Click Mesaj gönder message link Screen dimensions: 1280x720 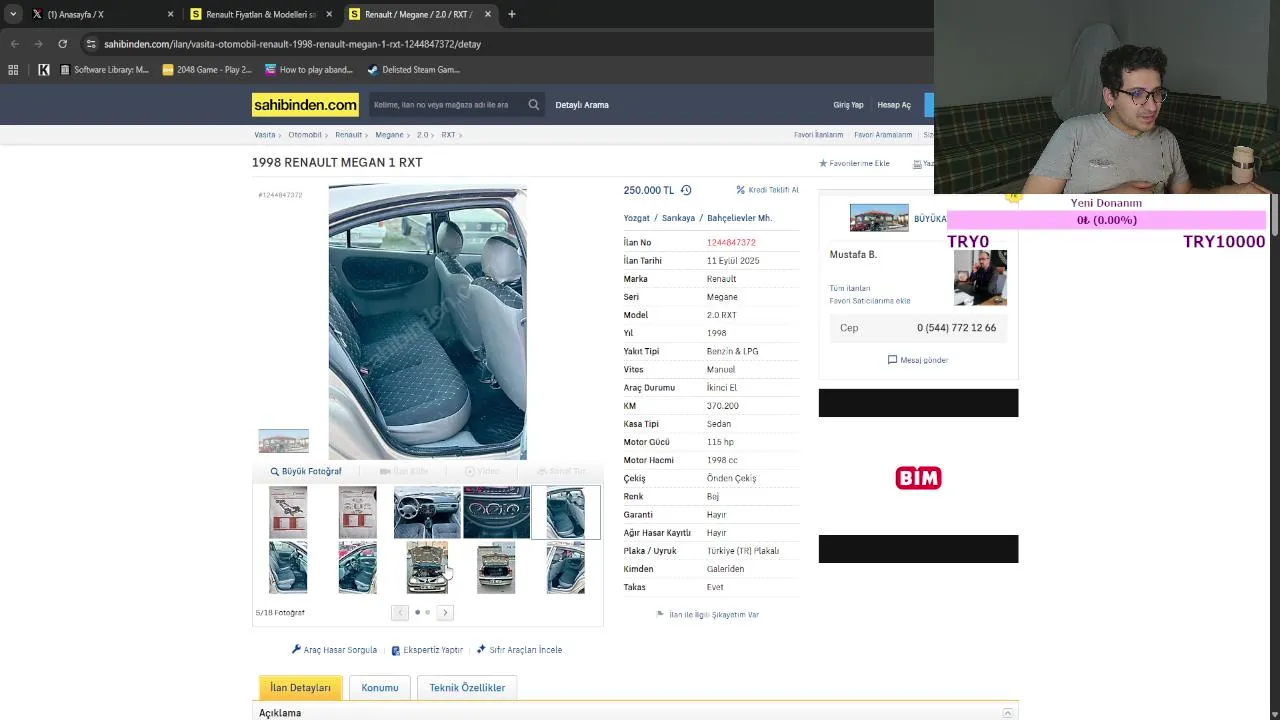coord(918,360)
